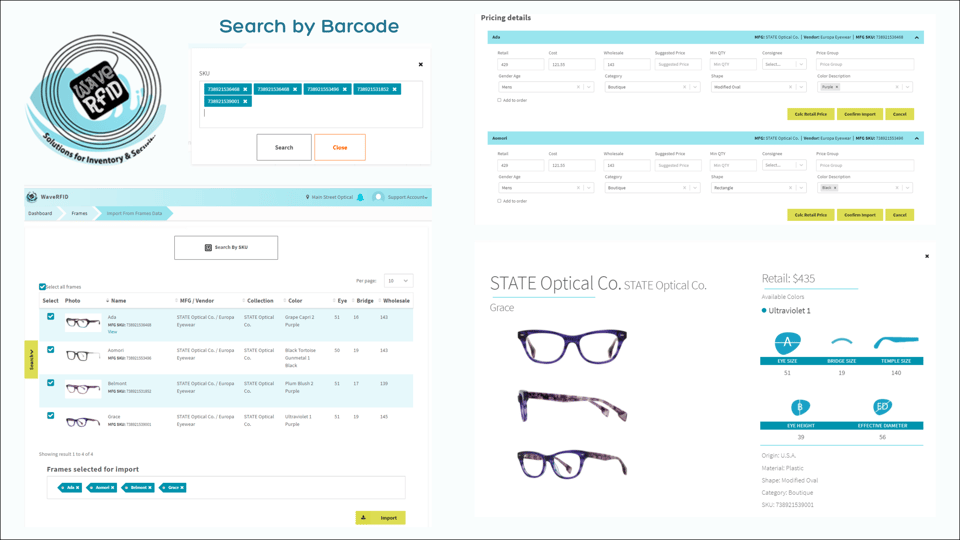Click the Eye Height B icon
The height and width of the screenshot is (540, 960).
pos(800,407)
